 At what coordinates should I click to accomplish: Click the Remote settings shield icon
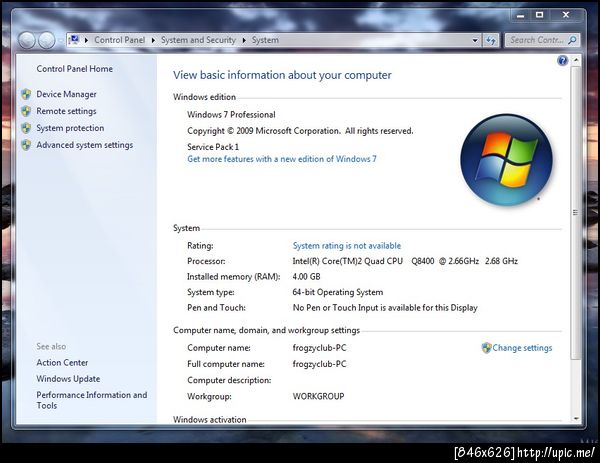(x=26, y=111)
